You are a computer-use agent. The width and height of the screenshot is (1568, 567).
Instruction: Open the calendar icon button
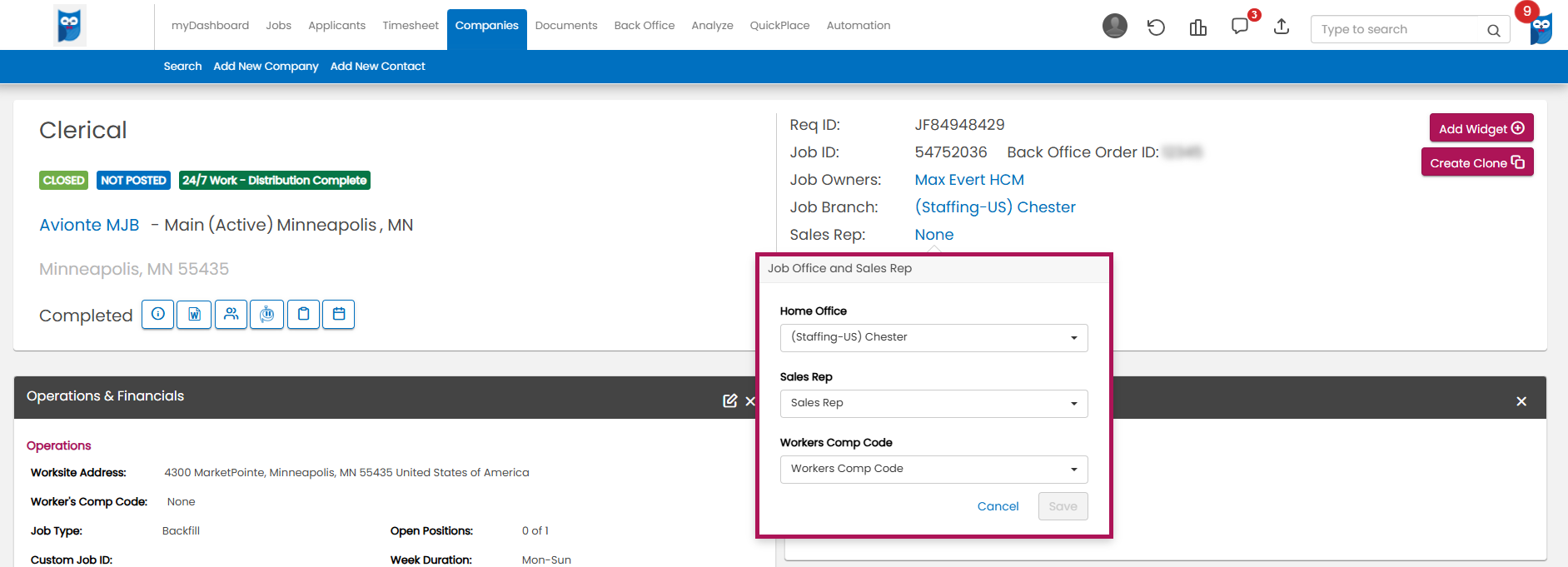click(x=339, y=315)
